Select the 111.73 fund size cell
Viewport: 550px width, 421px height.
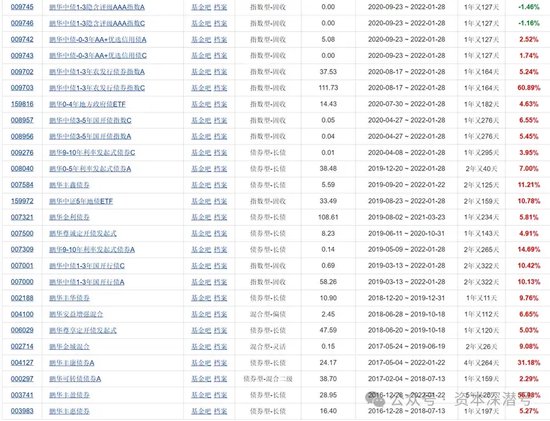(x=328, y=88)
